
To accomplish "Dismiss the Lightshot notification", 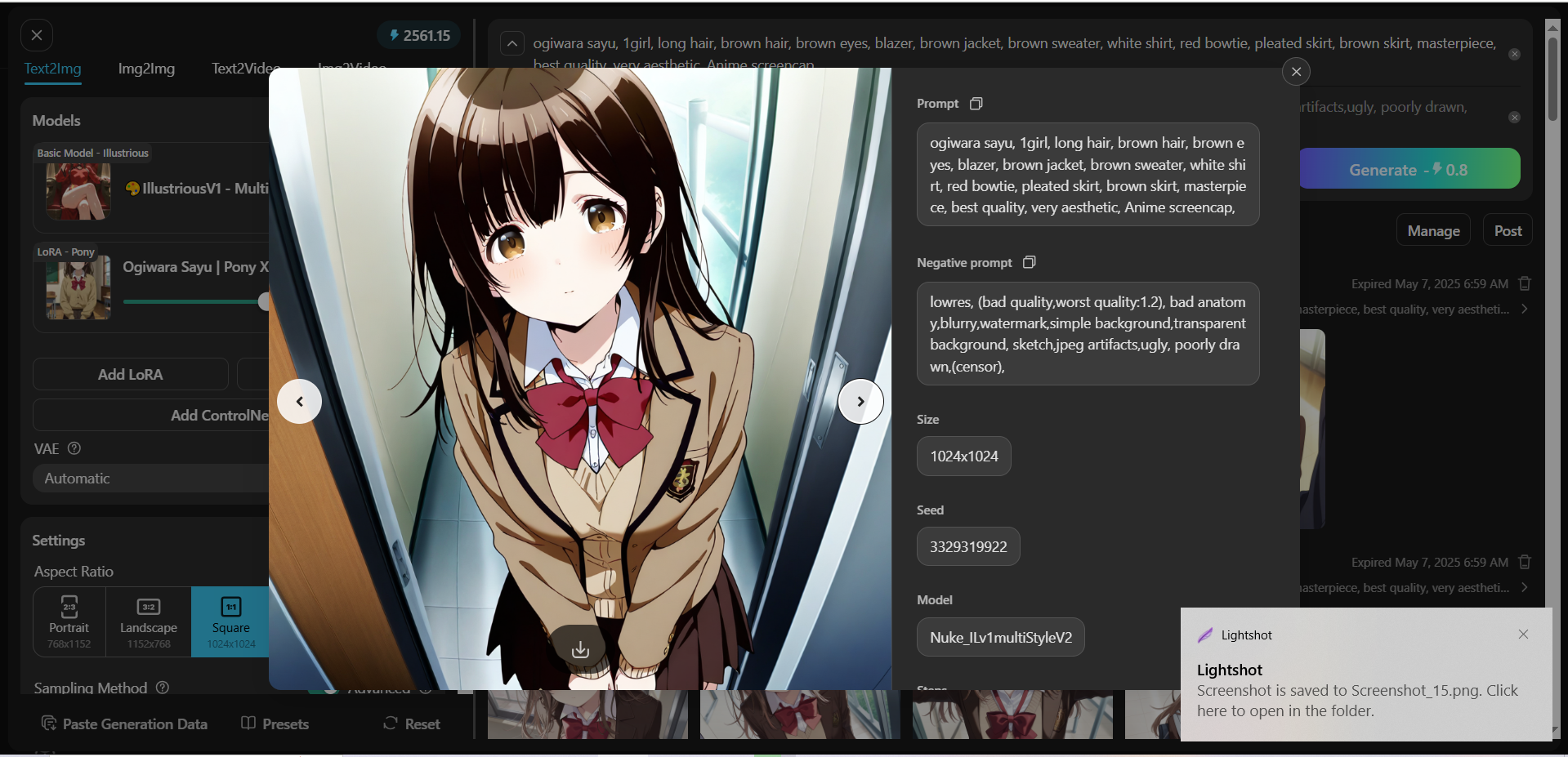I will point(1523,635).
